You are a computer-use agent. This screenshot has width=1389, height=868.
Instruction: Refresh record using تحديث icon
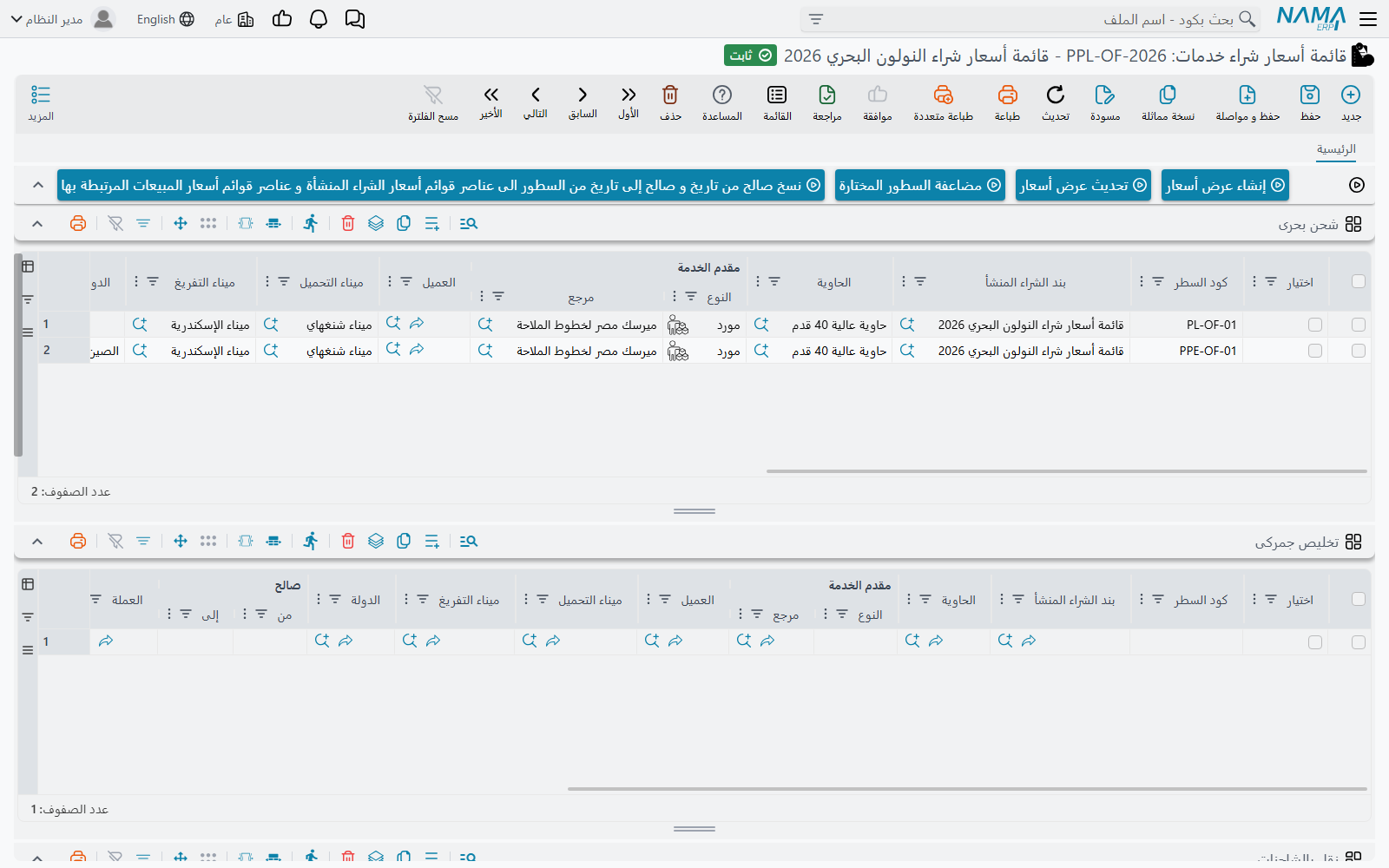pyautogui.click(x=1056, y=95)
